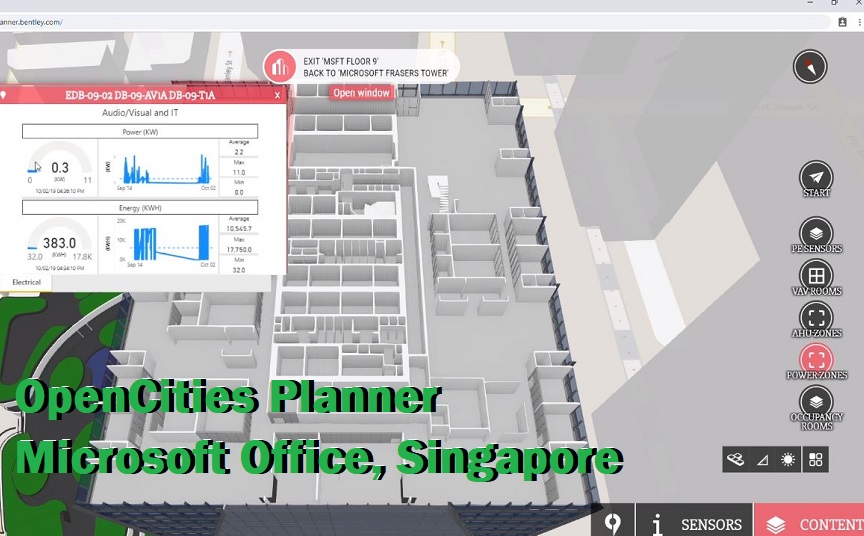Click the Power (KW) section header
The image size is (864, 536).
140,132
